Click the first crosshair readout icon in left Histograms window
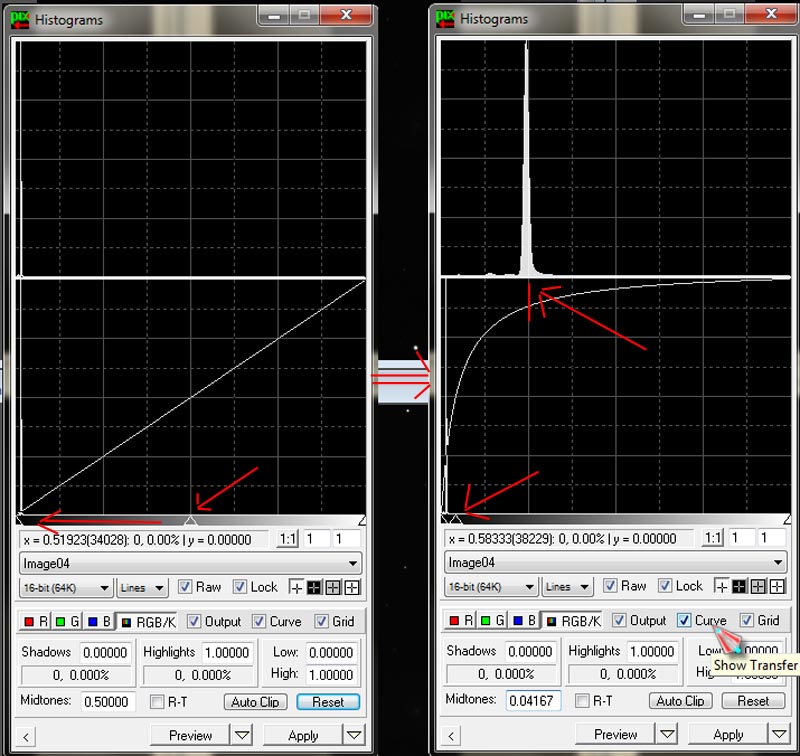This screenshot has width=800, height=756. 297,587
